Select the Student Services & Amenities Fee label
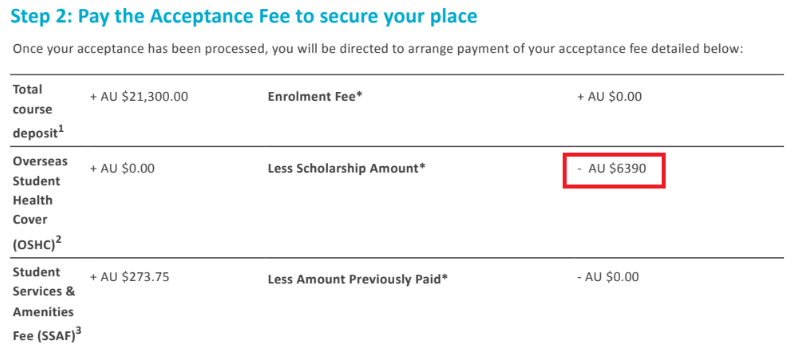Viewport: 796px width, 362px height. point(45,304)
